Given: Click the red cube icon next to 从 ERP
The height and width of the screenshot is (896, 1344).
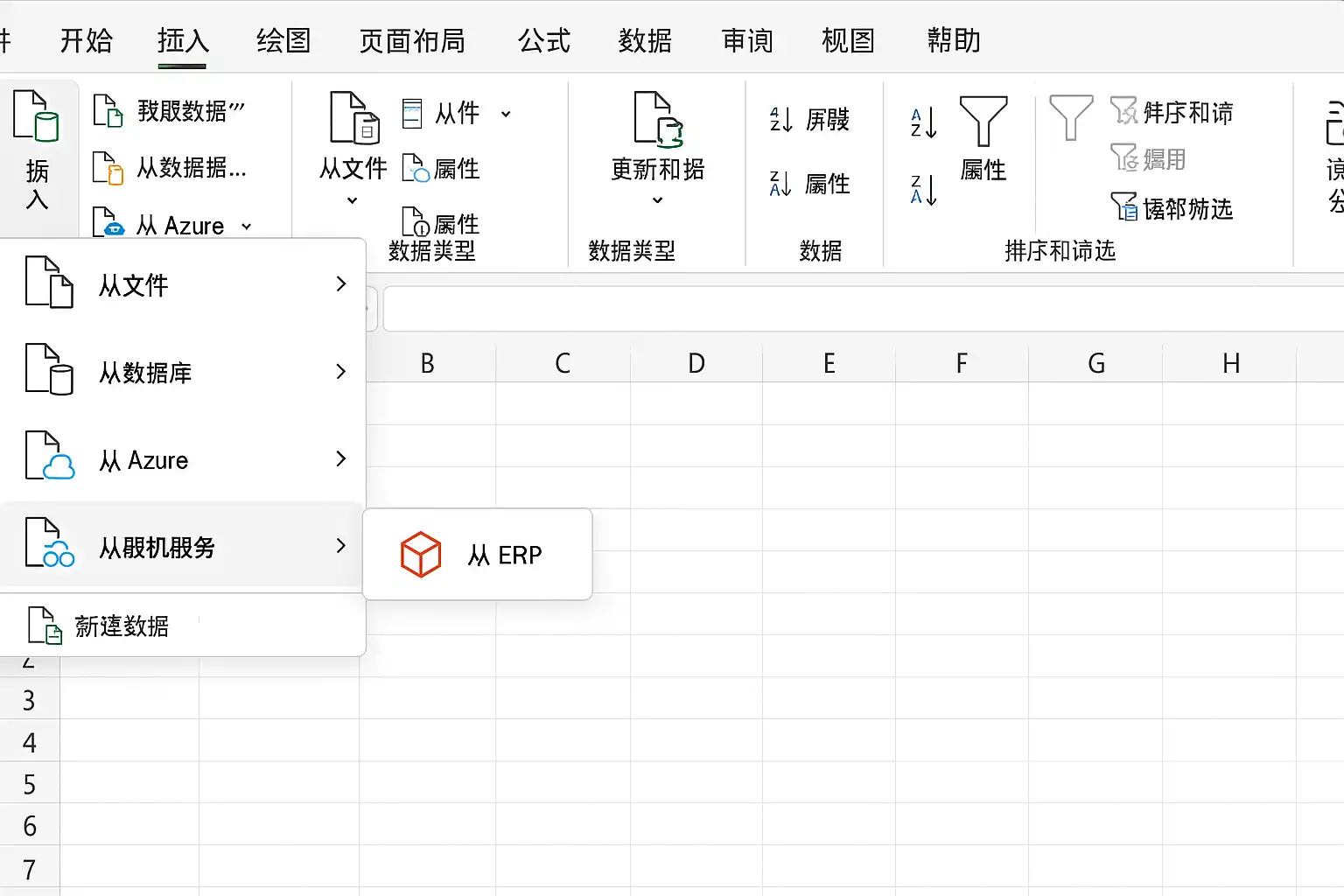Looking at the screenshot, I should coord(421,554).
